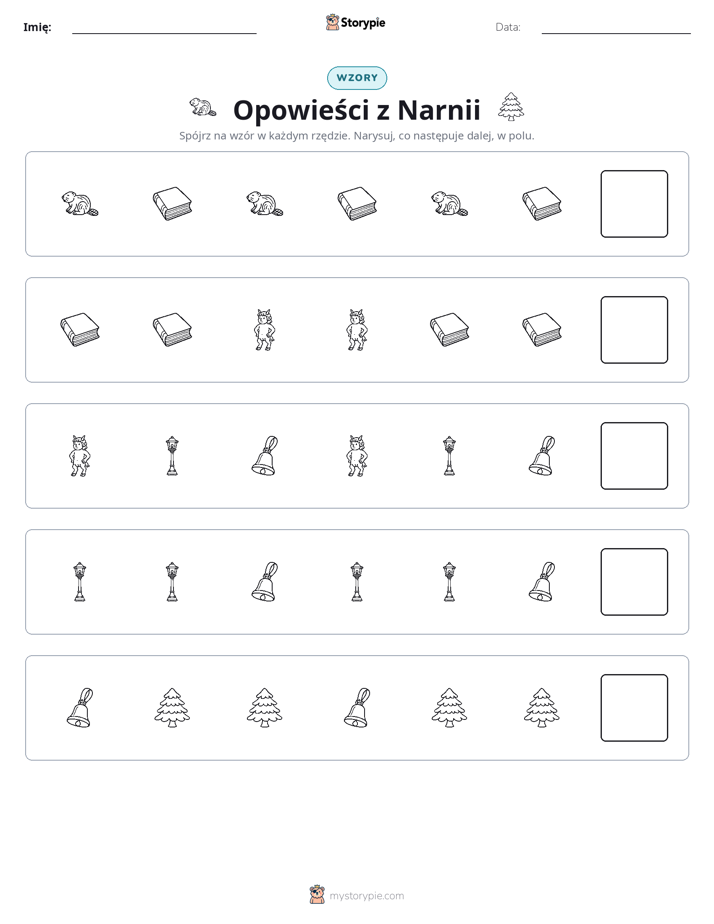Click the first lamppost in row three

click(x=172, y=456)
